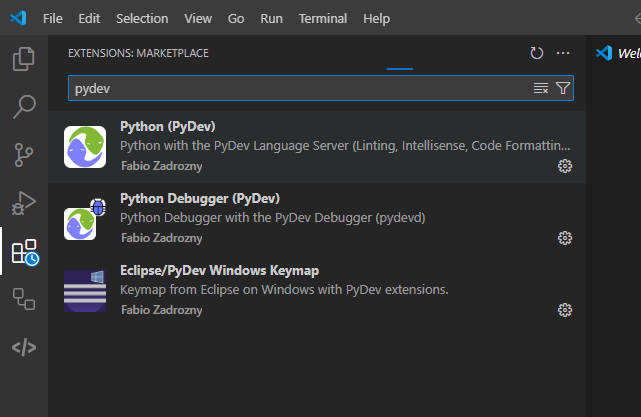Screen dimensions: 641x417
Task: Clear extensions search results
Action: (x=541, y=89)
